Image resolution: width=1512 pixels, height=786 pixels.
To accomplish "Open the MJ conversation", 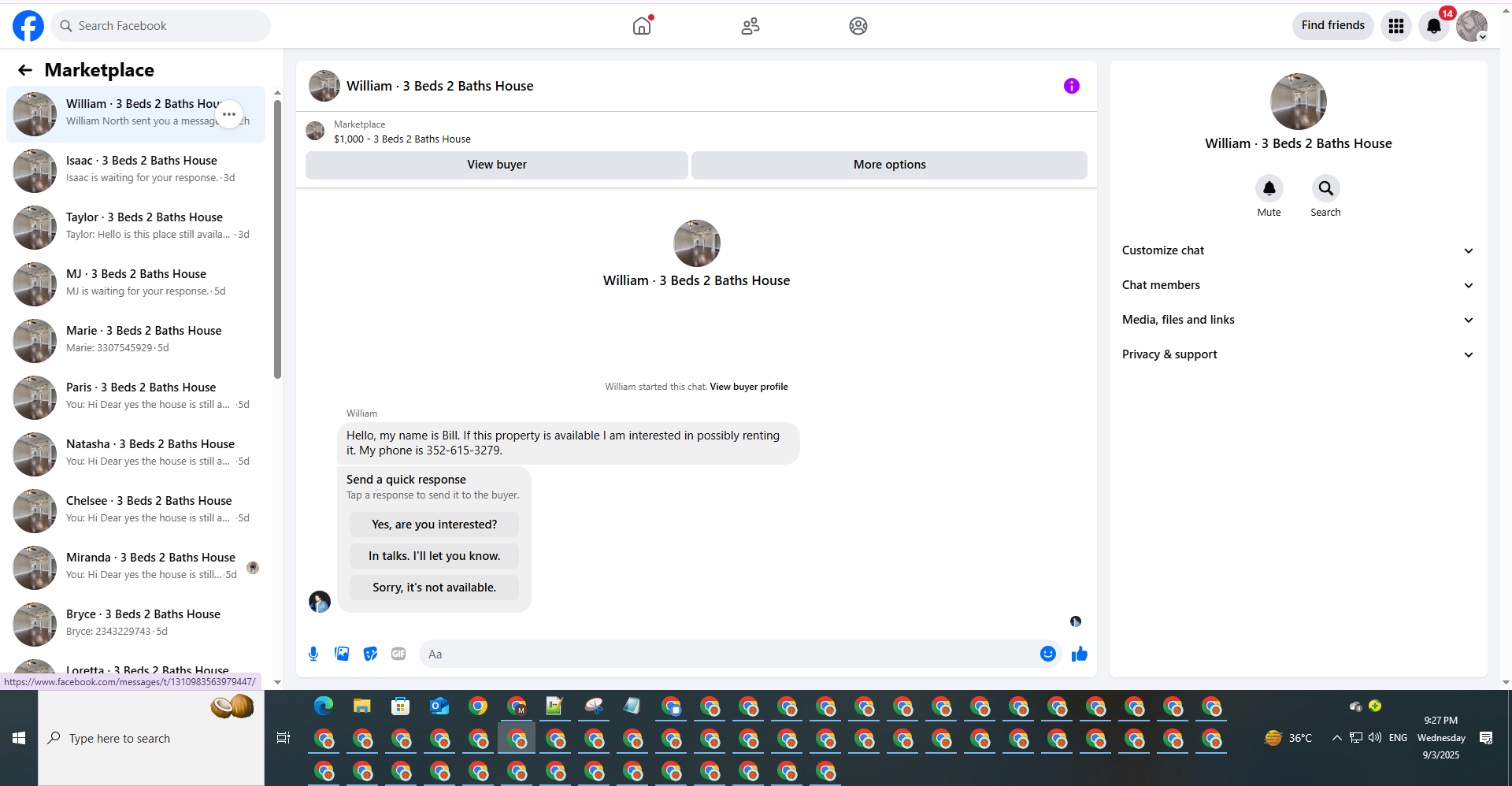I will [136, 284].
